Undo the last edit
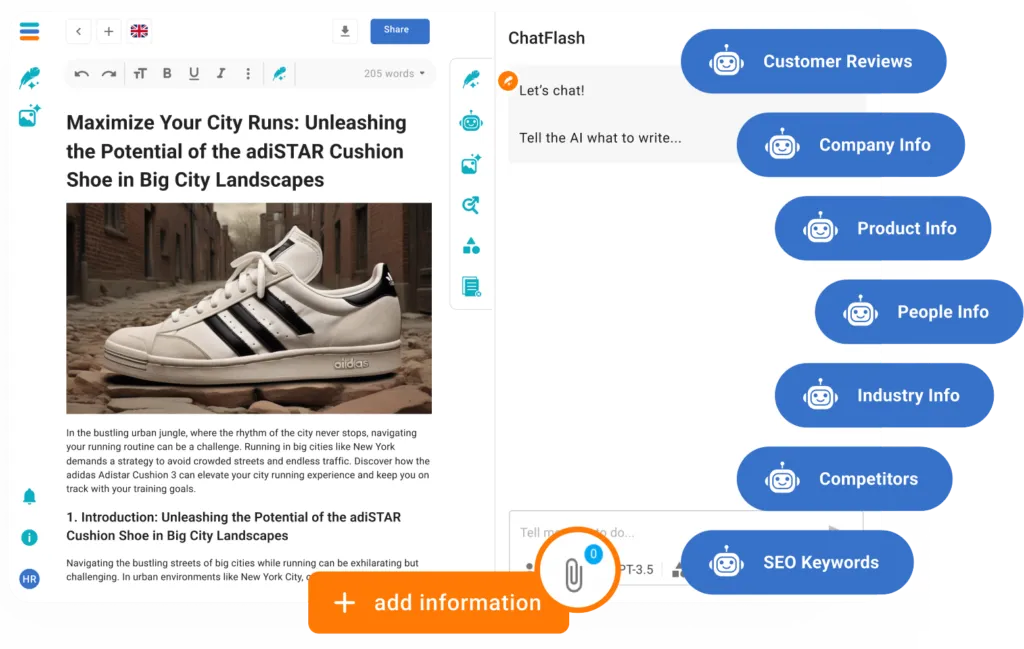This screenshot has width=1024, height=649. [x=82, y=74]
